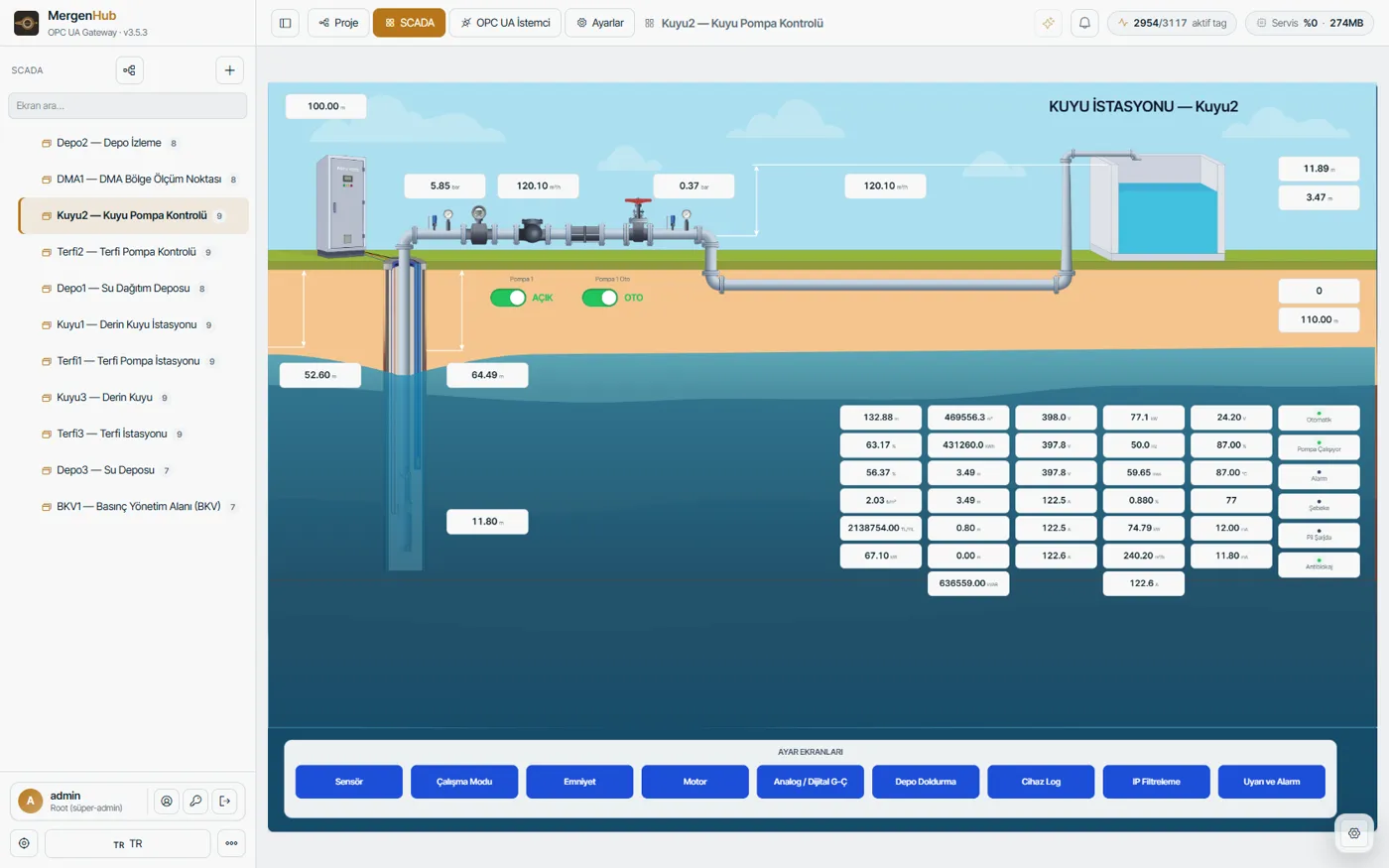Open BKV1 — Basınç Yönetim Alanı screen
Screen dimensions: 1389x868
[x=133, y=507]
